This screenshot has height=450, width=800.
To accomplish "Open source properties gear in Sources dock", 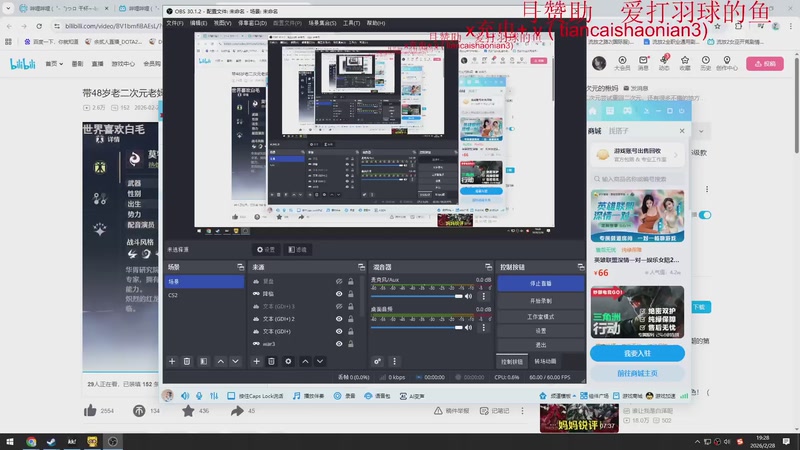I will (288, 361).
